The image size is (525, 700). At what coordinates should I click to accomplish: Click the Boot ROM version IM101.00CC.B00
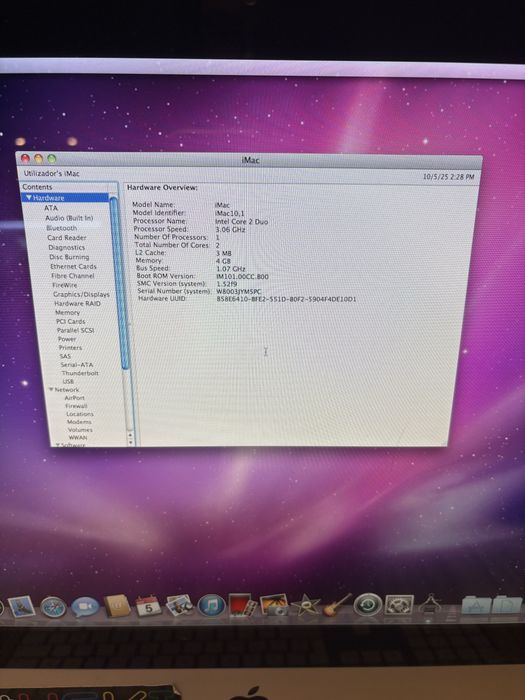(x=242, y=277)
